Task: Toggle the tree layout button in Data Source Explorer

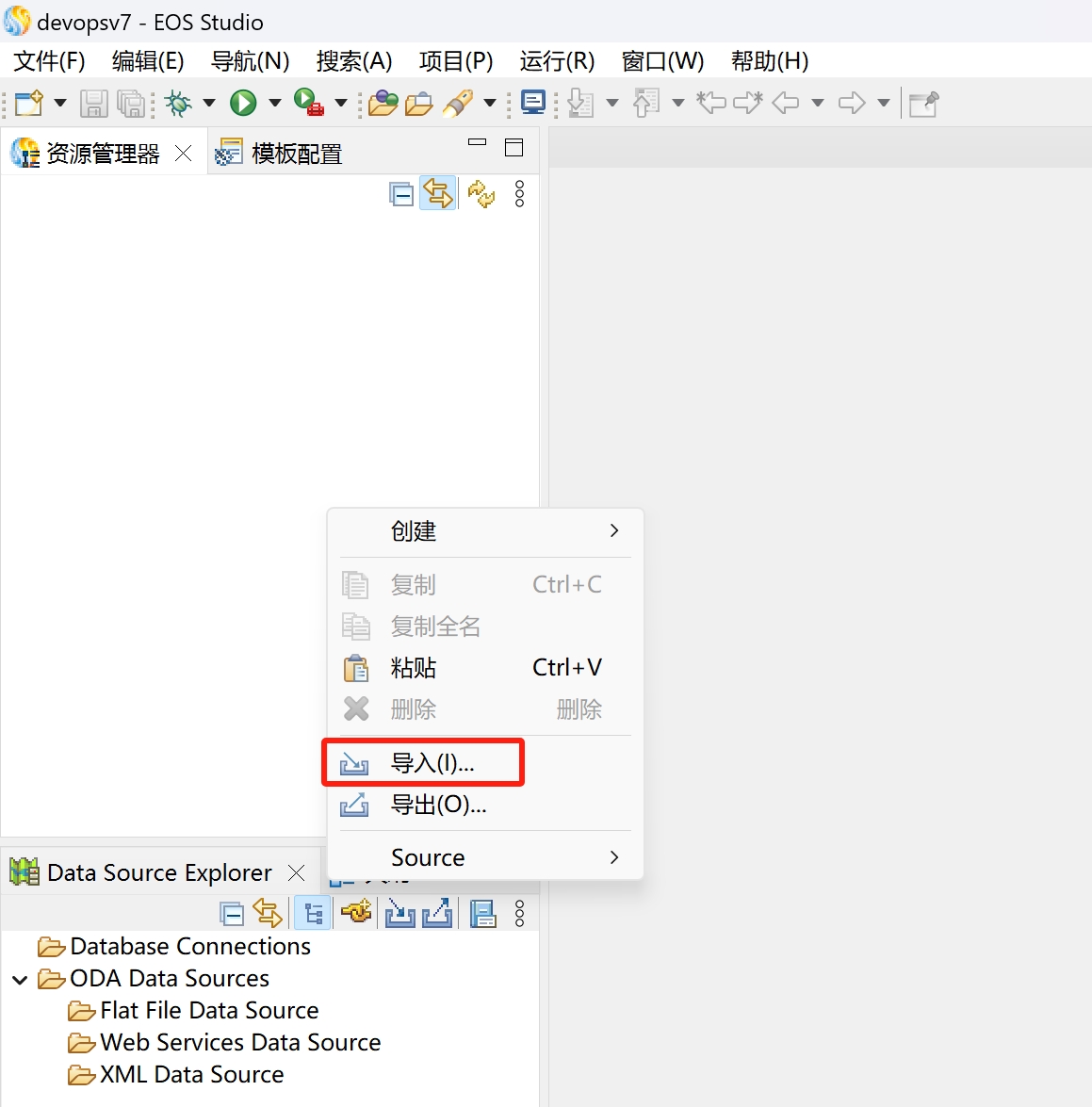Action: (313, 914)
